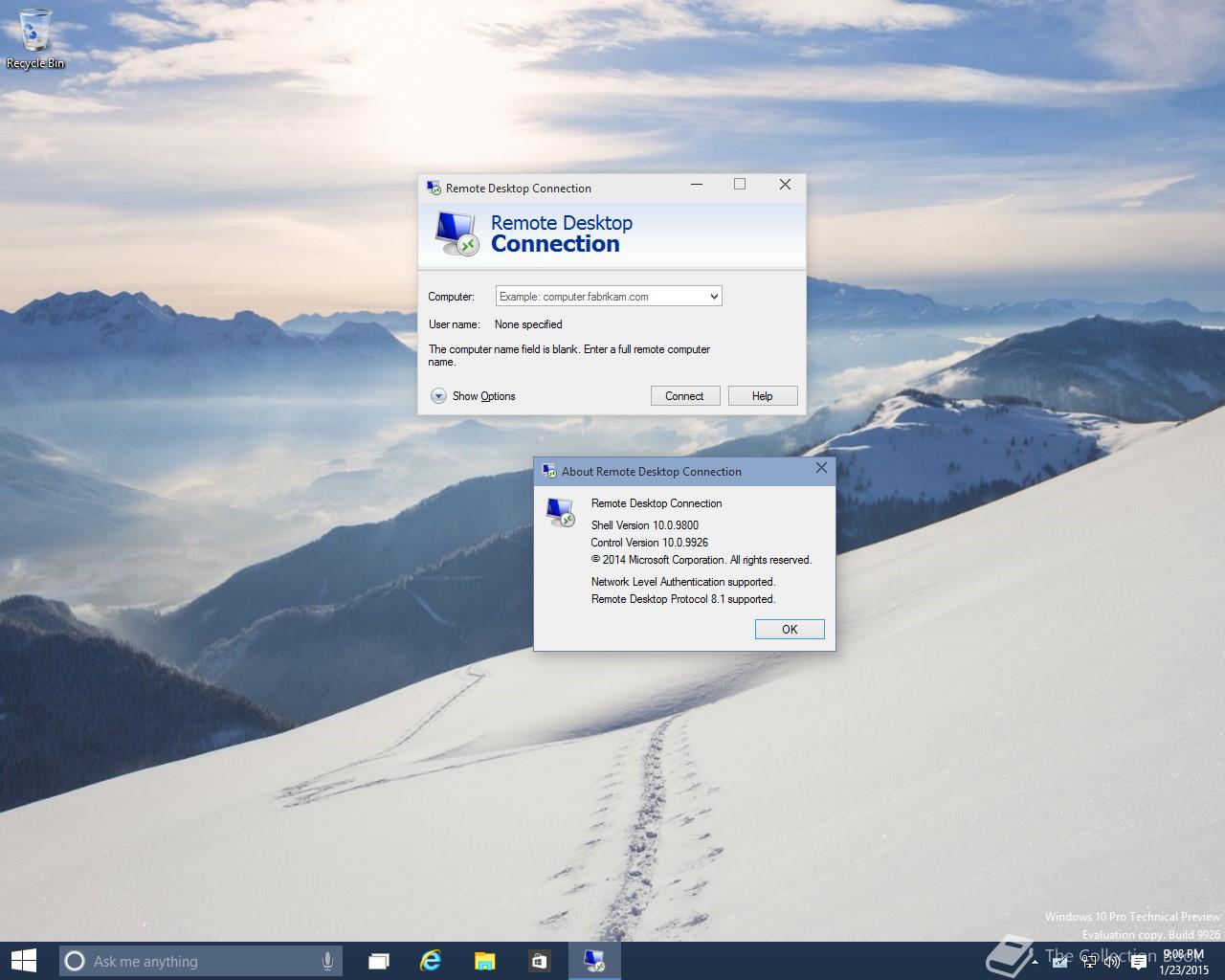Maximize the Remote Desktop Connection window
The width and height of the screenshot is (1225, 980).
pos(740,184)
